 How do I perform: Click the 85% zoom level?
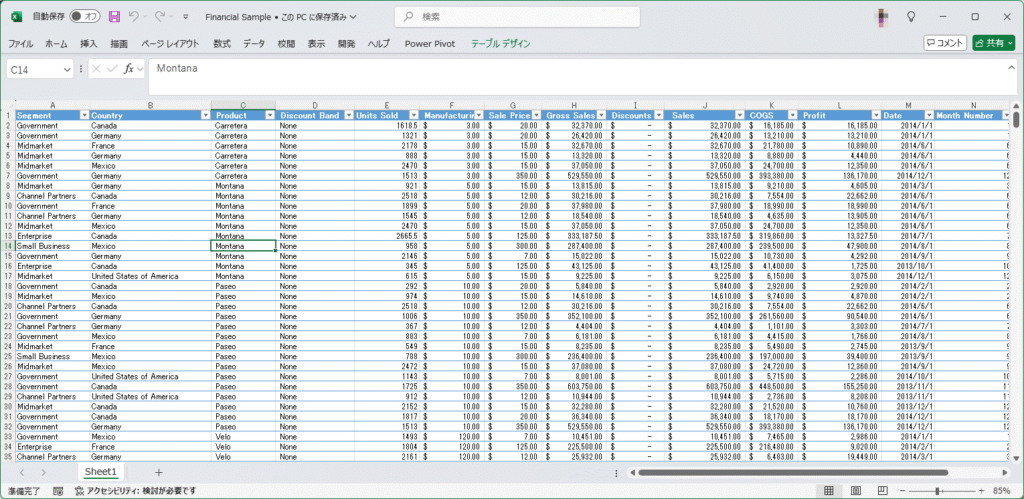click(x=1002, y=491)
